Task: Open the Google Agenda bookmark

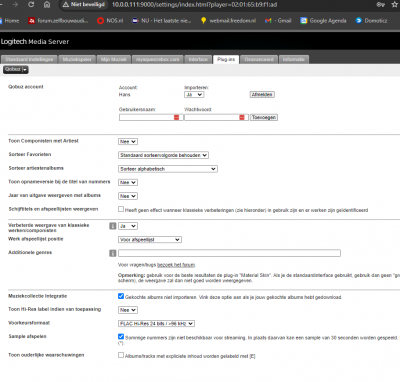Action: [323, 21]
